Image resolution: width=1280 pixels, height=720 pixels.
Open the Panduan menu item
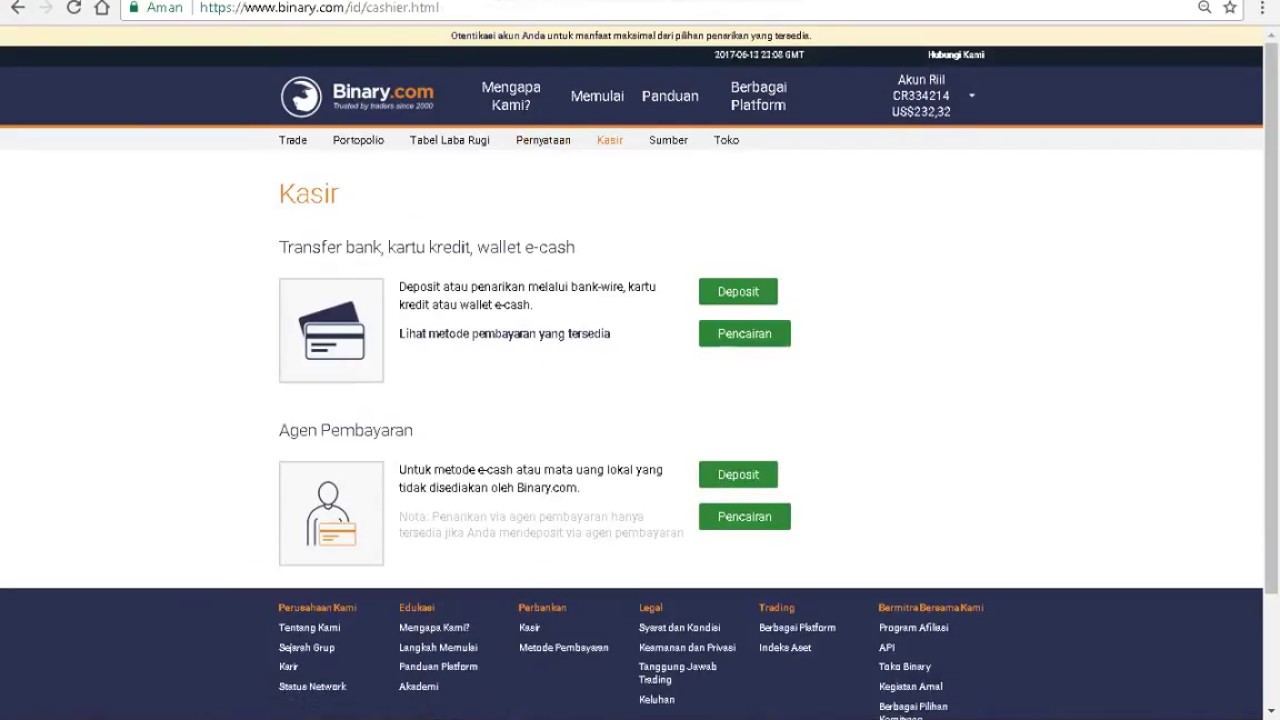pyautogui.click(x=670, y=96)
